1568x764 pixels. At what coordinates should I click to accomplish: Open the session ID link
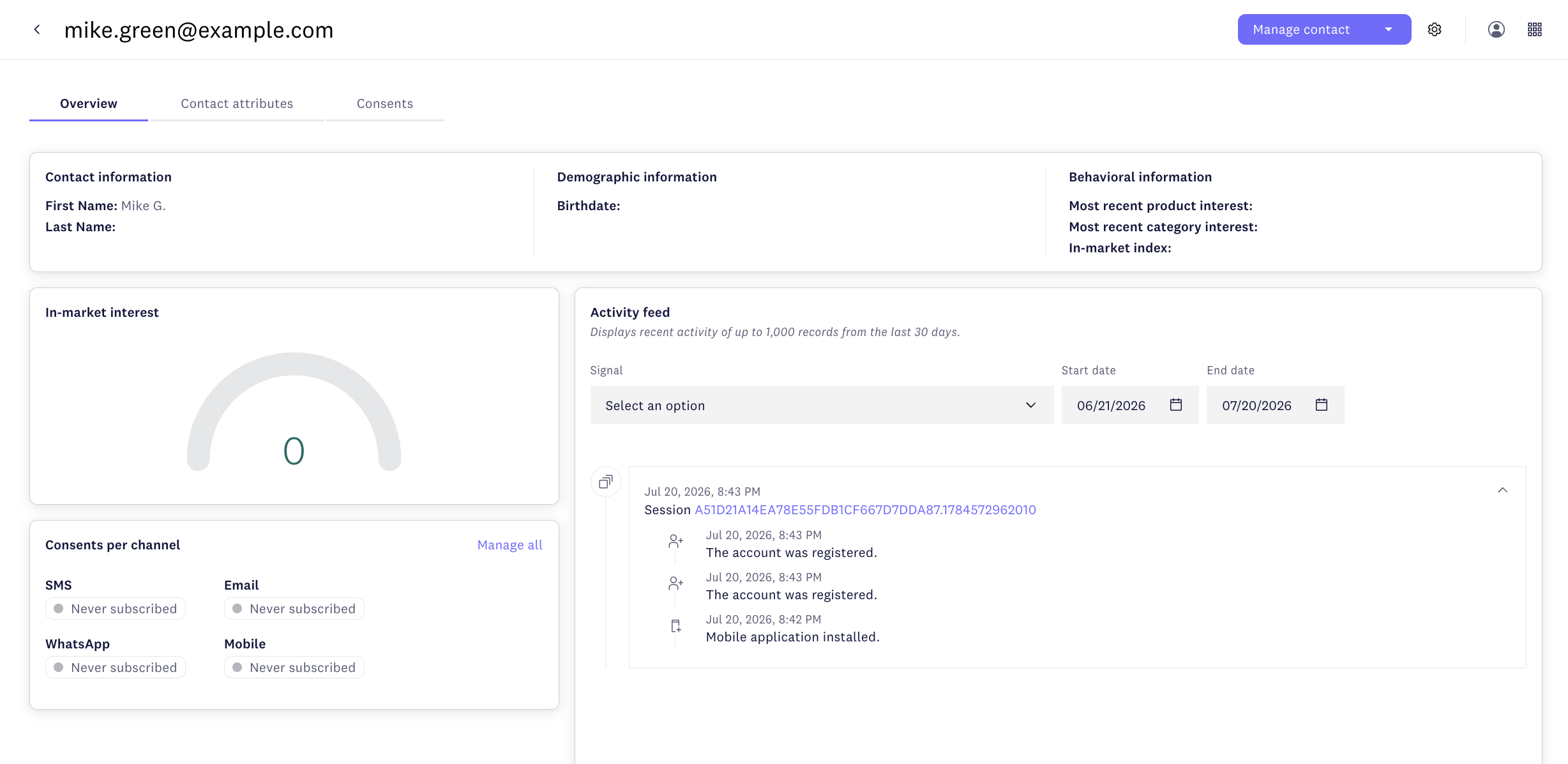coord(865,510)
